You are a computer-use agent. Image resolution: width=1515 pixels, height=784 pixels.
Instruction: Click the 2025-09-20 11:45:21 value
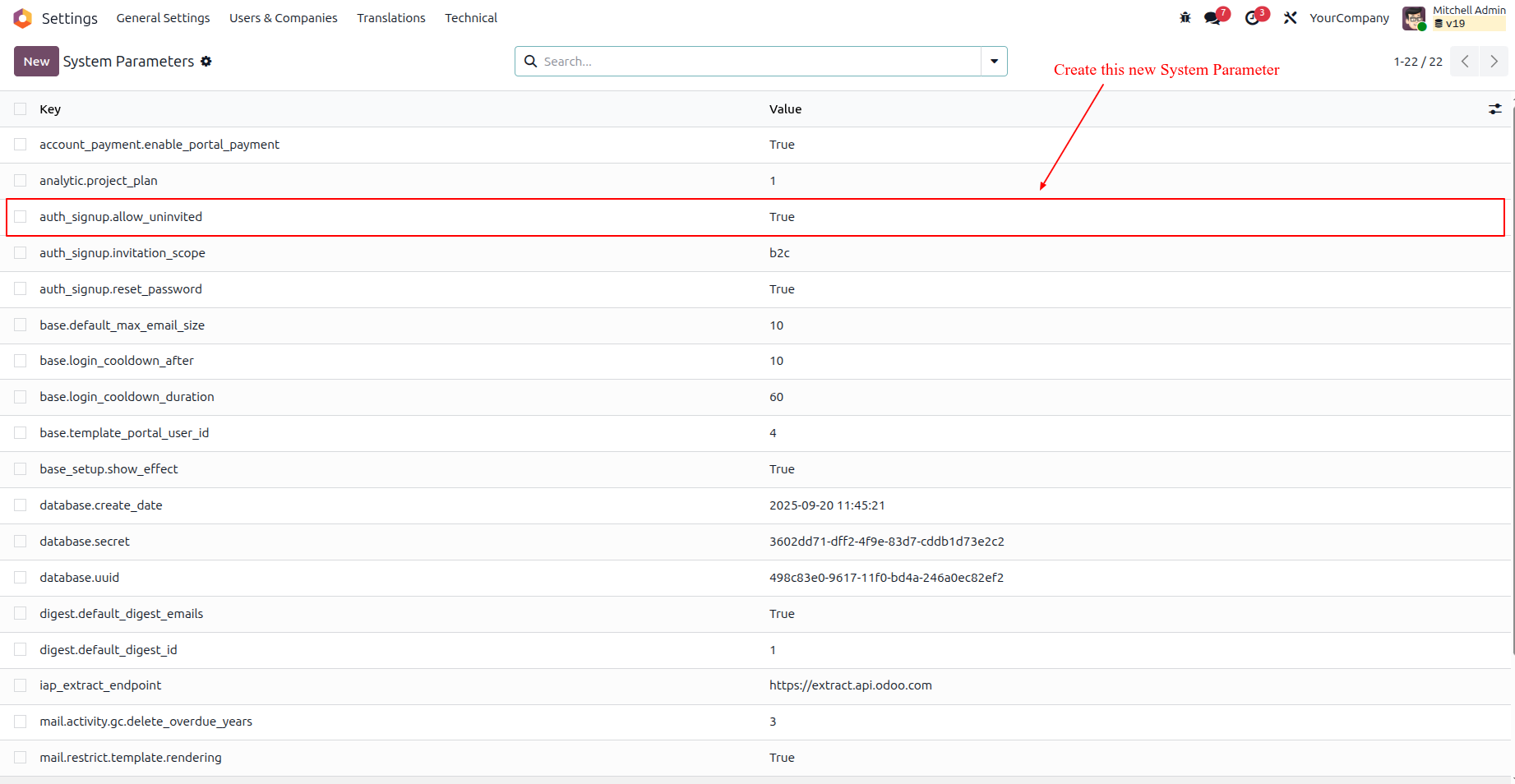[827, 505]
